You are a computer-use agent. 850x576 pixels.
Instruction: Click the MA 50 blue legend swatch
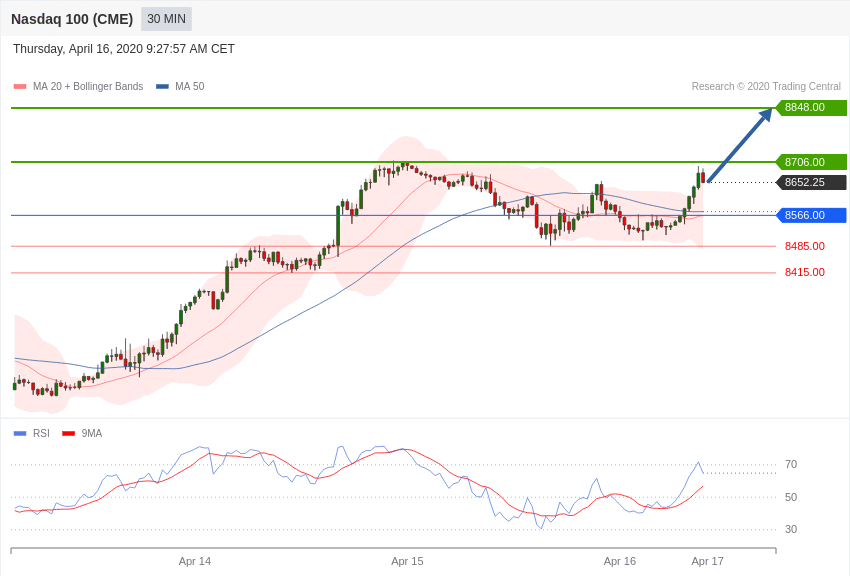[x=162, y=86]
